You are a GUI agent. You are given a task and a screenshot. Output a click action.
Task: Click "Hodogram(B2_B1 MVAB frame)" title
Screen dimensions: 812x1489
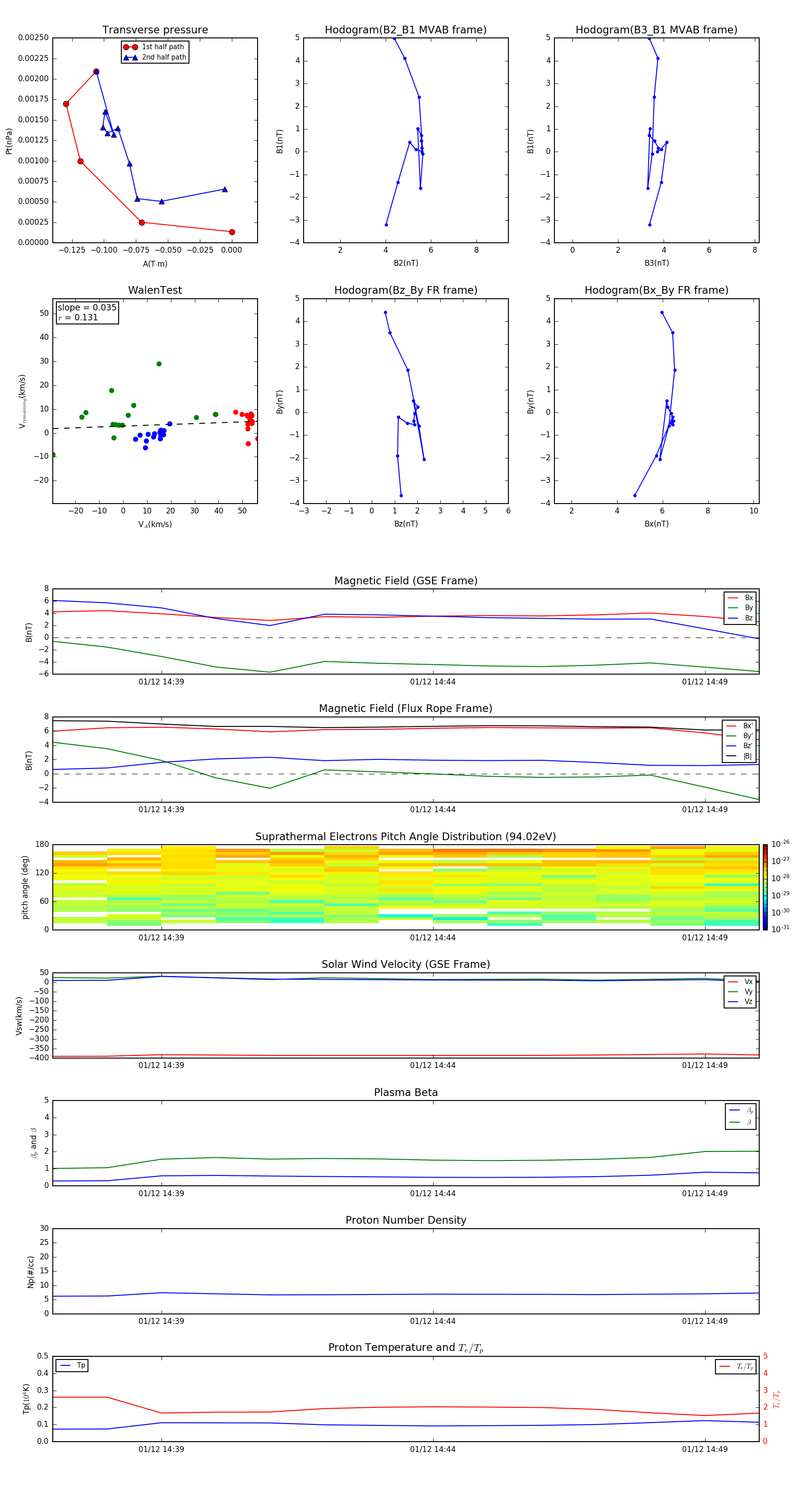pyautogui.click(x=406, y=29)
